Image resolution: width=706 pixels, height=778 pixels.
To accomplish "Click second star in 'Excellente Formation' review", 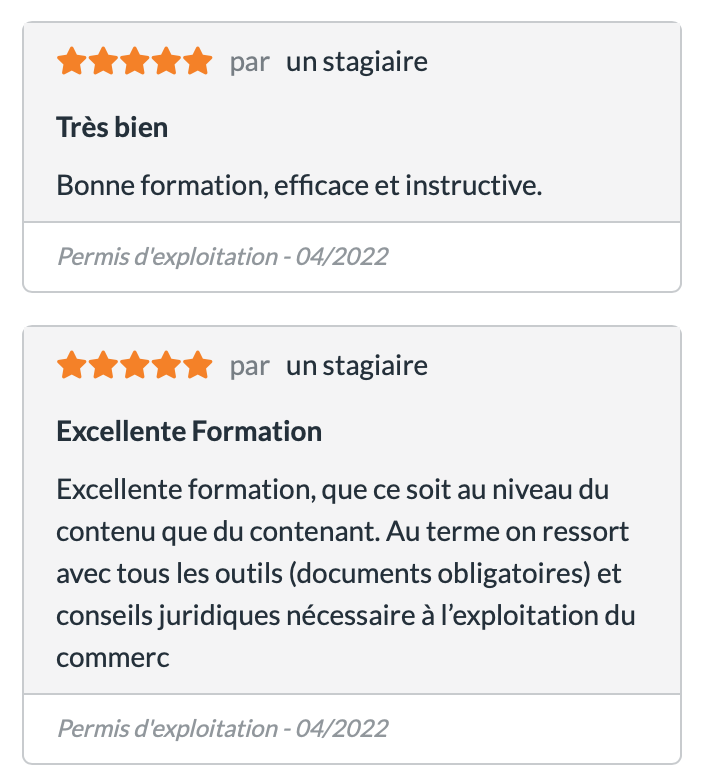I will coord(103,366).
